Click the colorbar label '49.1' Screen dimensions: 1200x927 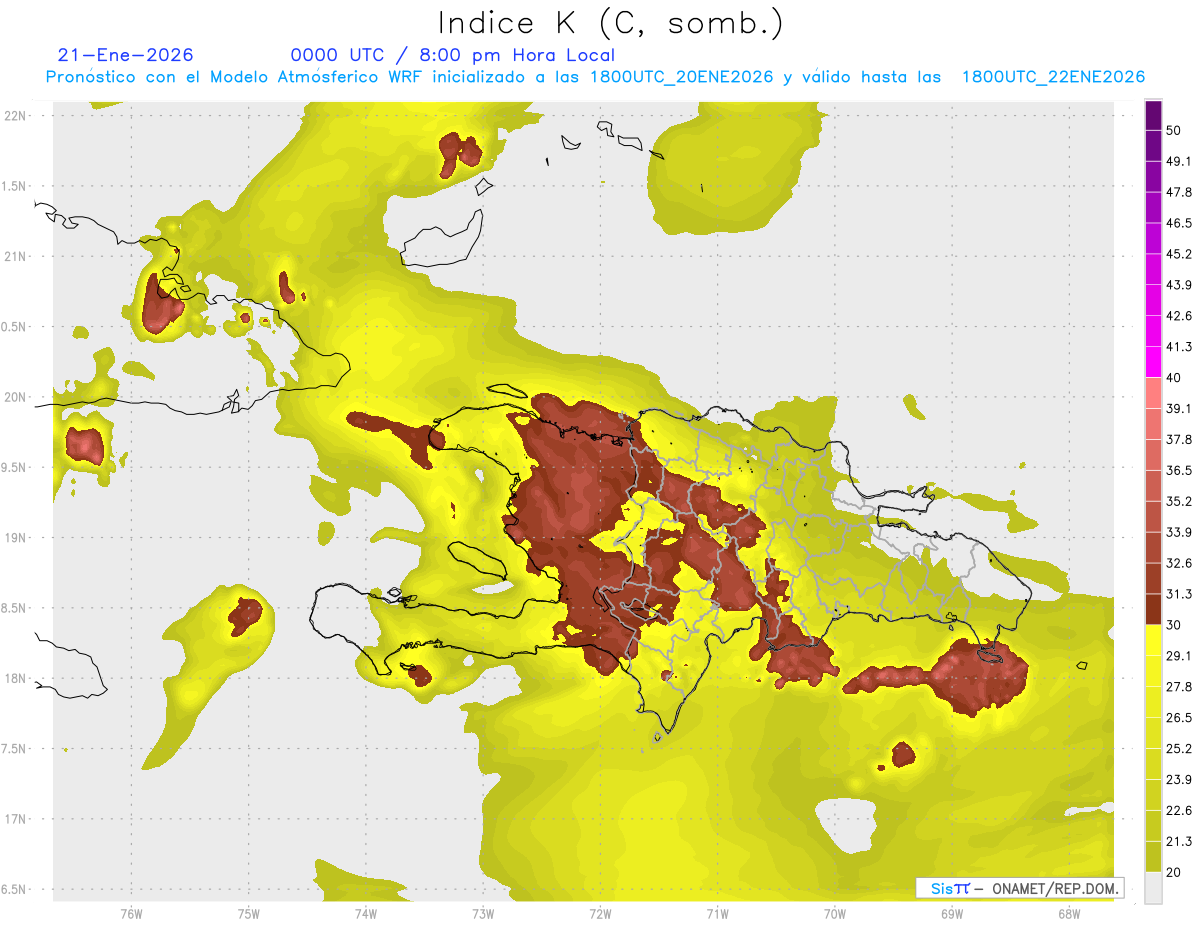(x=1178, y=161)
